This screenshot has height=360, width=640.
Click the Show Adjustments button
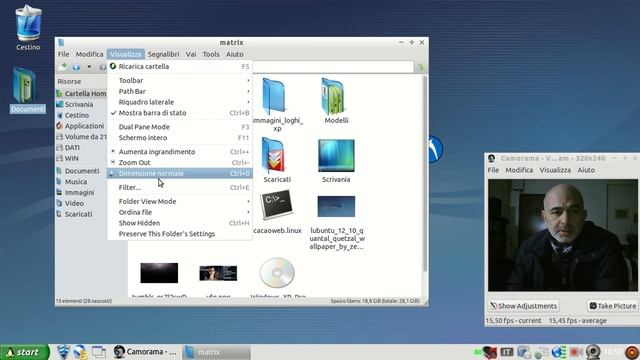523,306
